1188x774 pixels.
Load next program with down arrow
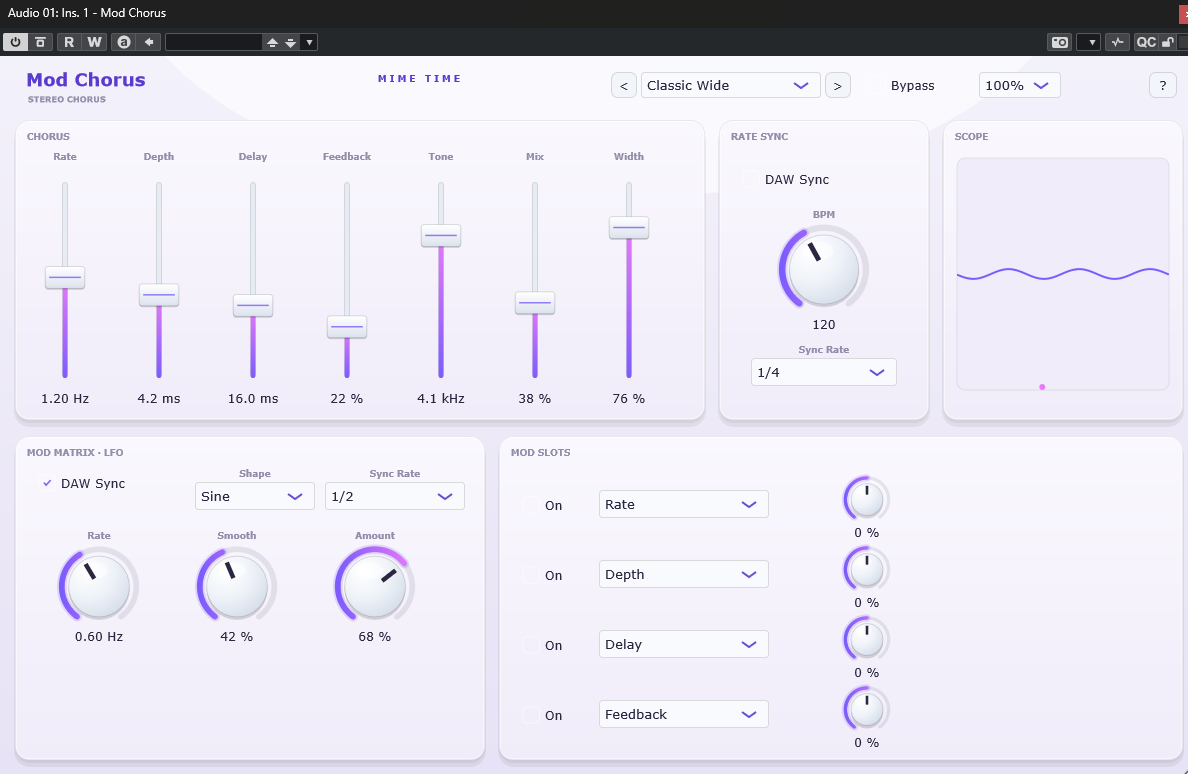point(290,42)
